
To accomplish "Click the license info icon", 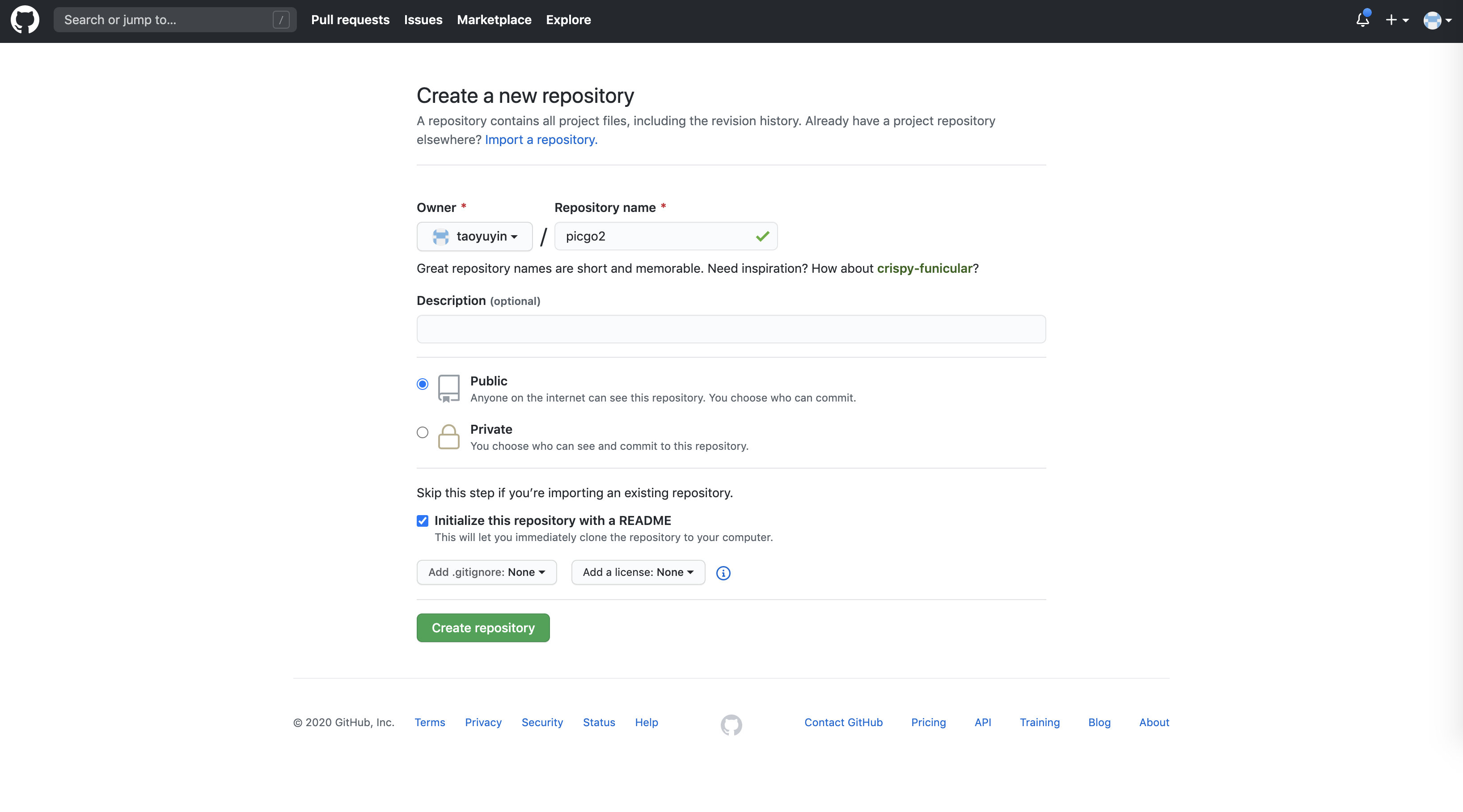I will (723, 573).
